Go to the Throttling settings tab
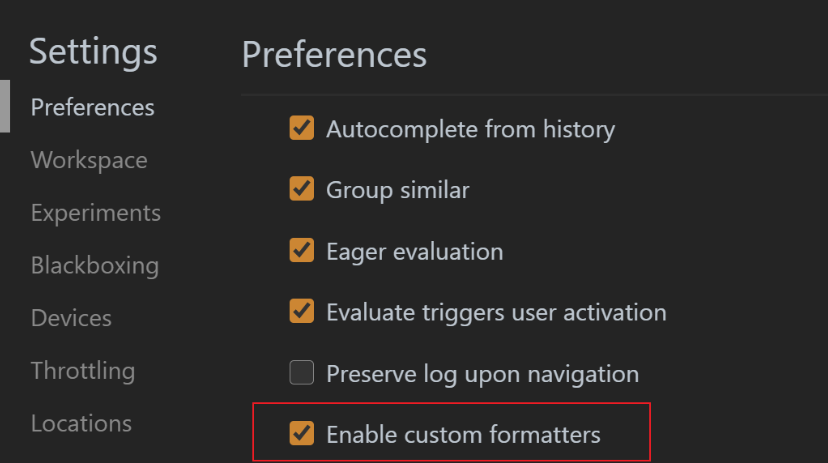Viewport: 828px width, 463px height. click(x=83, y=371)
